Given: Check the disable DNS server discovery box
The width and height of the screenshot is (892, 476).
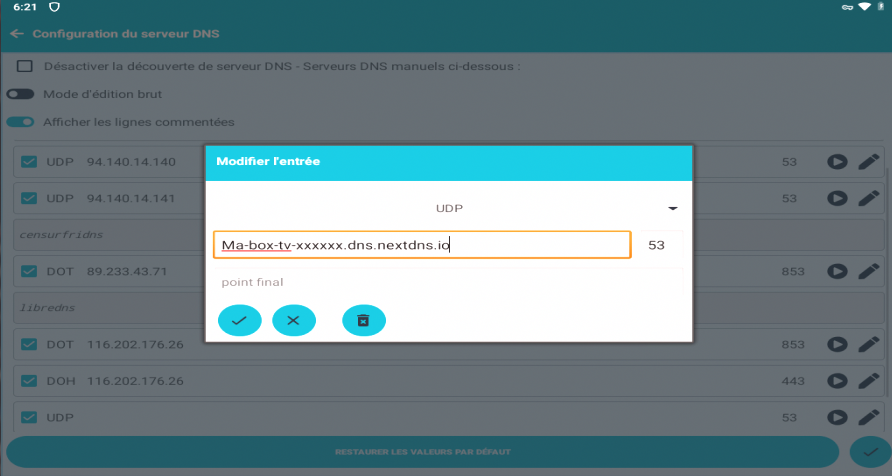Looking at the screenshot, I should (25, 67).
